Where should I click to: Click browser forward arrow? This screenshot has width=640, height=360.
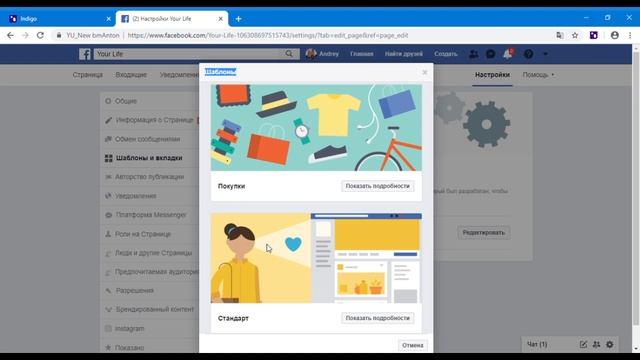[25, 36]
